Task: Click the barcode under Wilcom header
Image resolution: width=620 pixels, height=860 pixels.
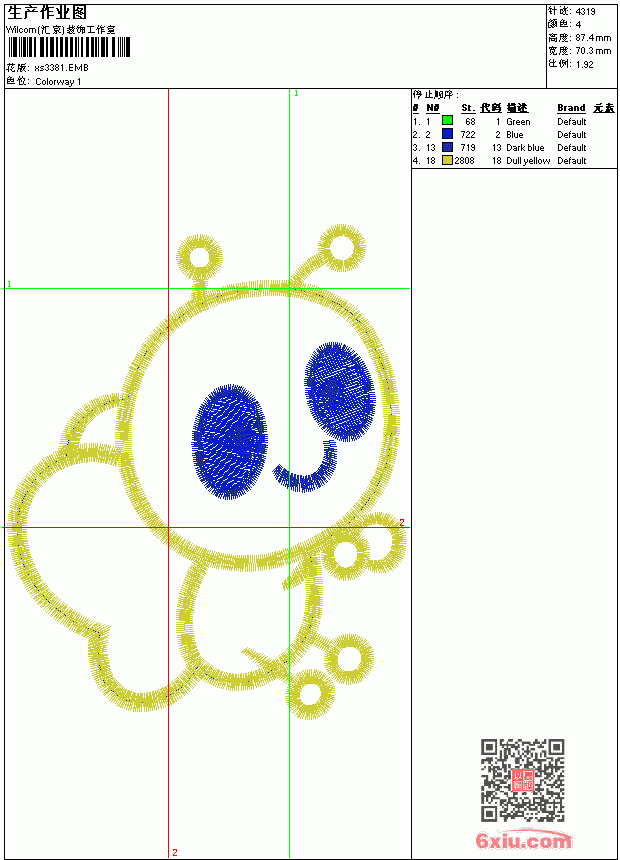Action: tap(69, 47)
